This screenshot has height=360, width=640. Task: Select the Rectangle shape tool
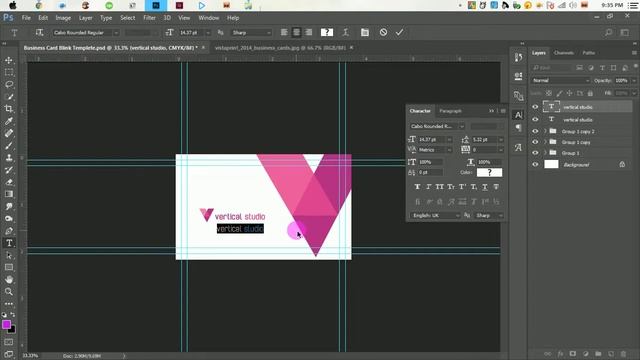pyautogui.click(x=9, y=268)
